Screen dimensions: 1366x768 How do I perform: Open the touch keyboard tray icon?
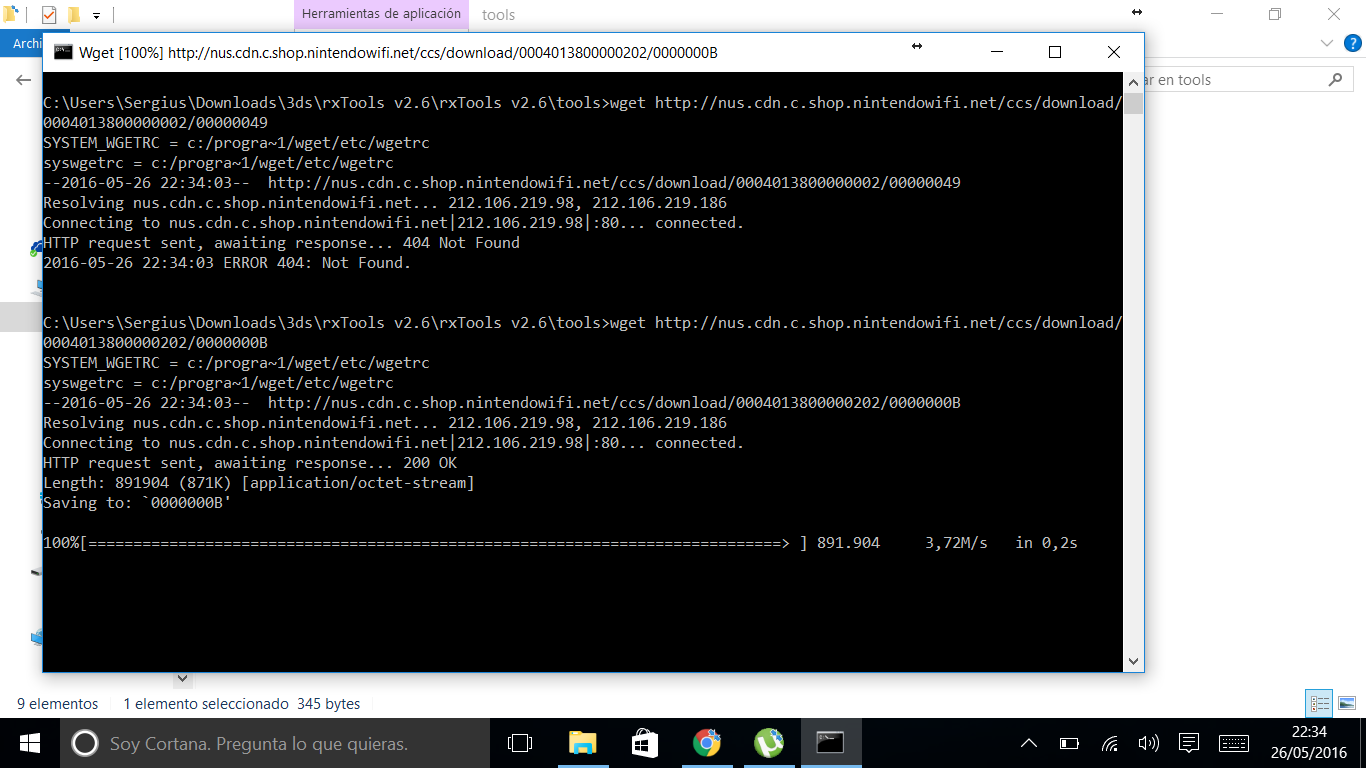[x=1234, y=743]
